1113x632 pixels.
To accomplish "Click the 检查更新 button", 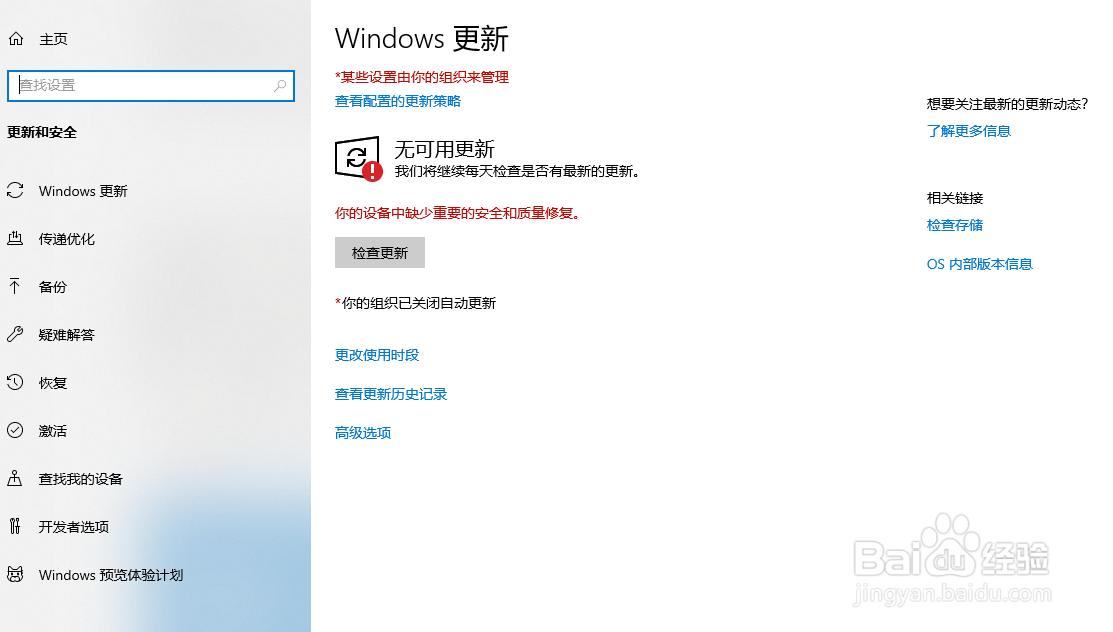I will [380, 253].
